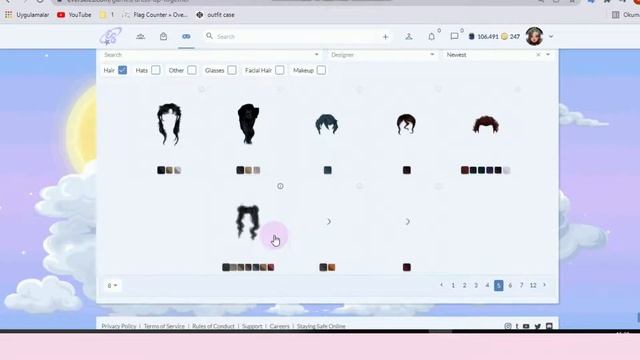Pick orange swatch under second-row middle item
Screen dimensions: 640x360
pyautogui.click(x=331, y=267)
